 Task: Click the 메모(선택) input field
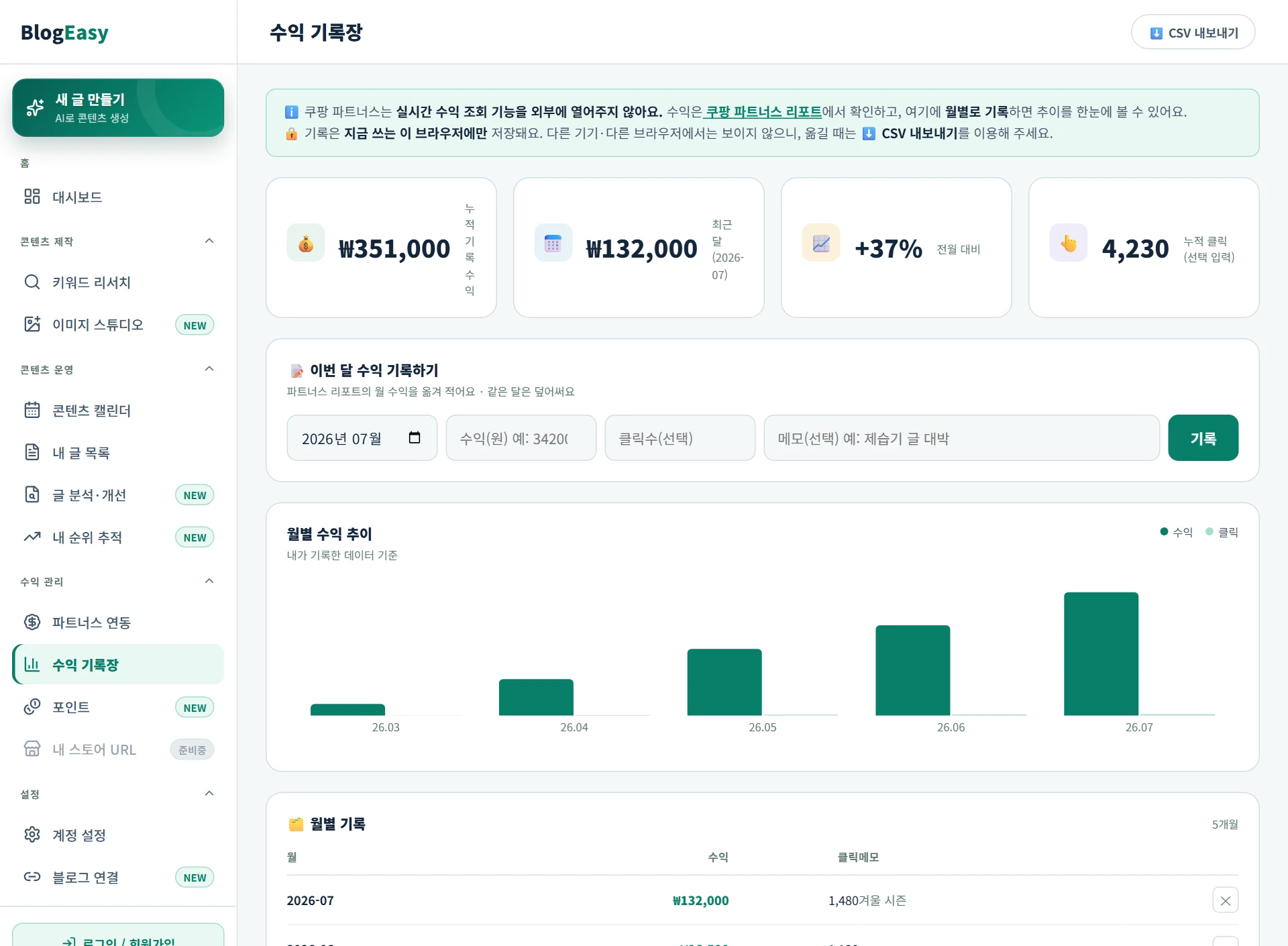(x=962, y=437)
